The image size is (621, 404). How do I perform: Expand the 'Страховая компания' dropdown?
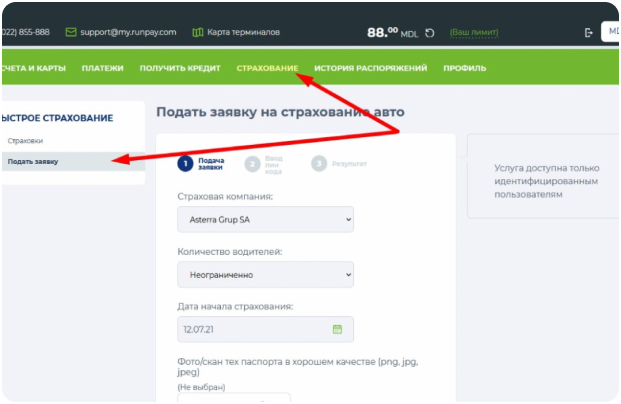coord(265,218)
